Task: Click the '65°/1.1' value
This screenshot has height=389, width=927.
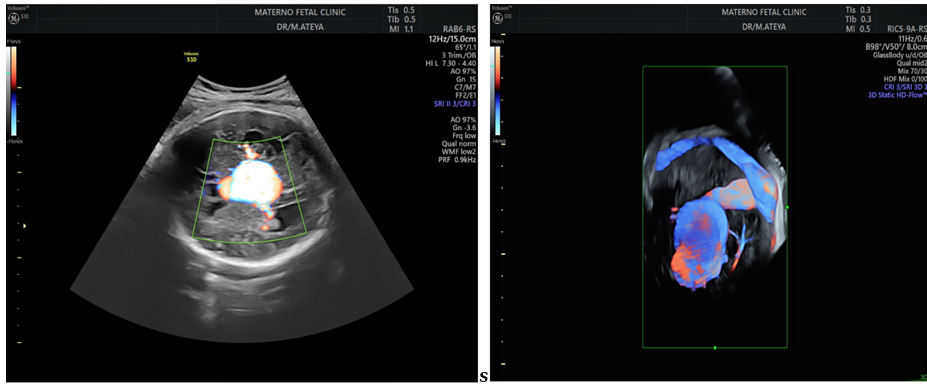Action: click(465, 47)
